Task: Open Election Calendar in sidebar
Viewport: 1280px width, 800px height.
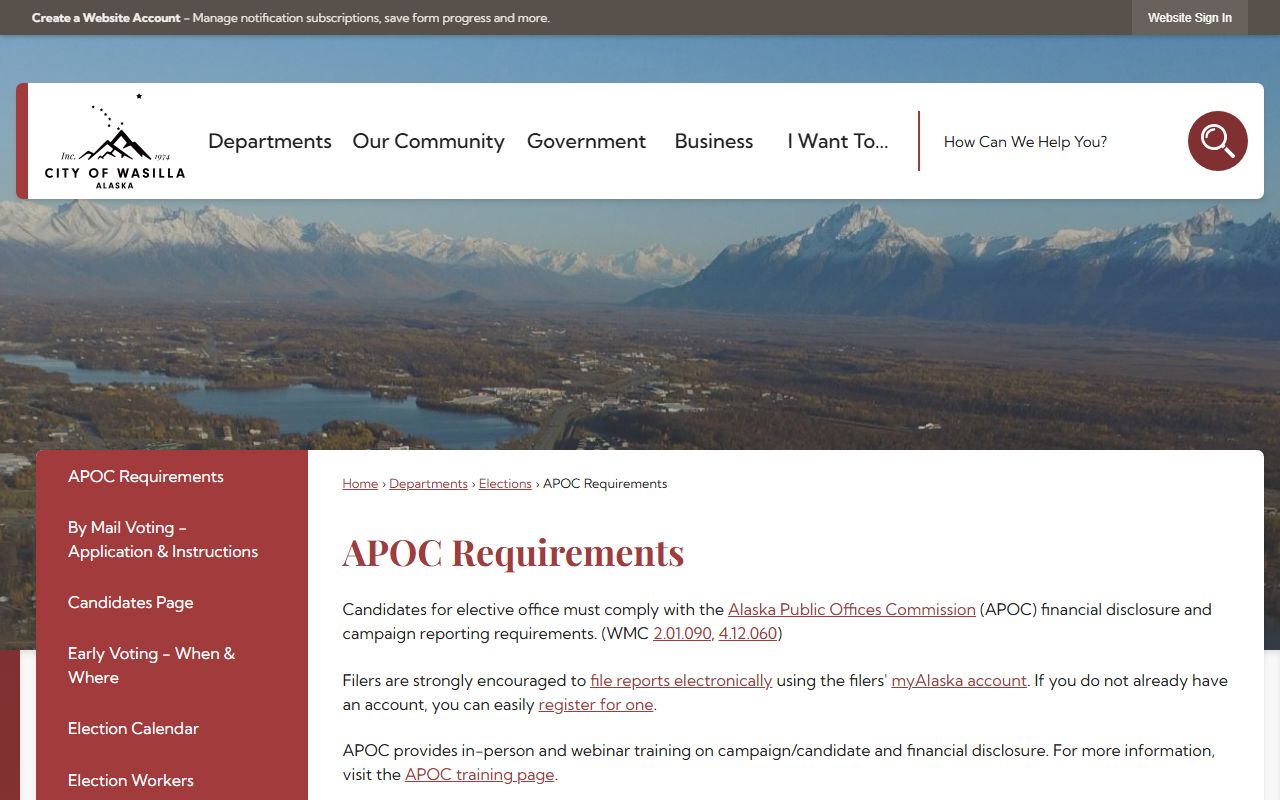Action: 172,728
